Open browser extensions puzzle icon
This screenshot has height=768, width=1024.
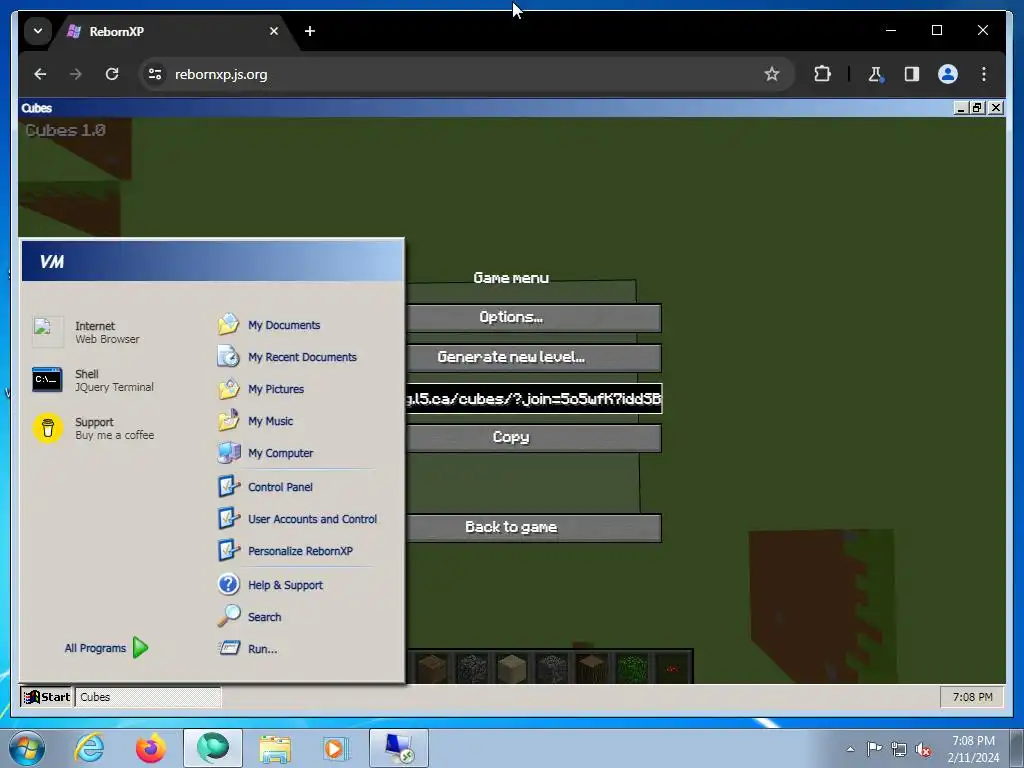click(x=822, y=74)
